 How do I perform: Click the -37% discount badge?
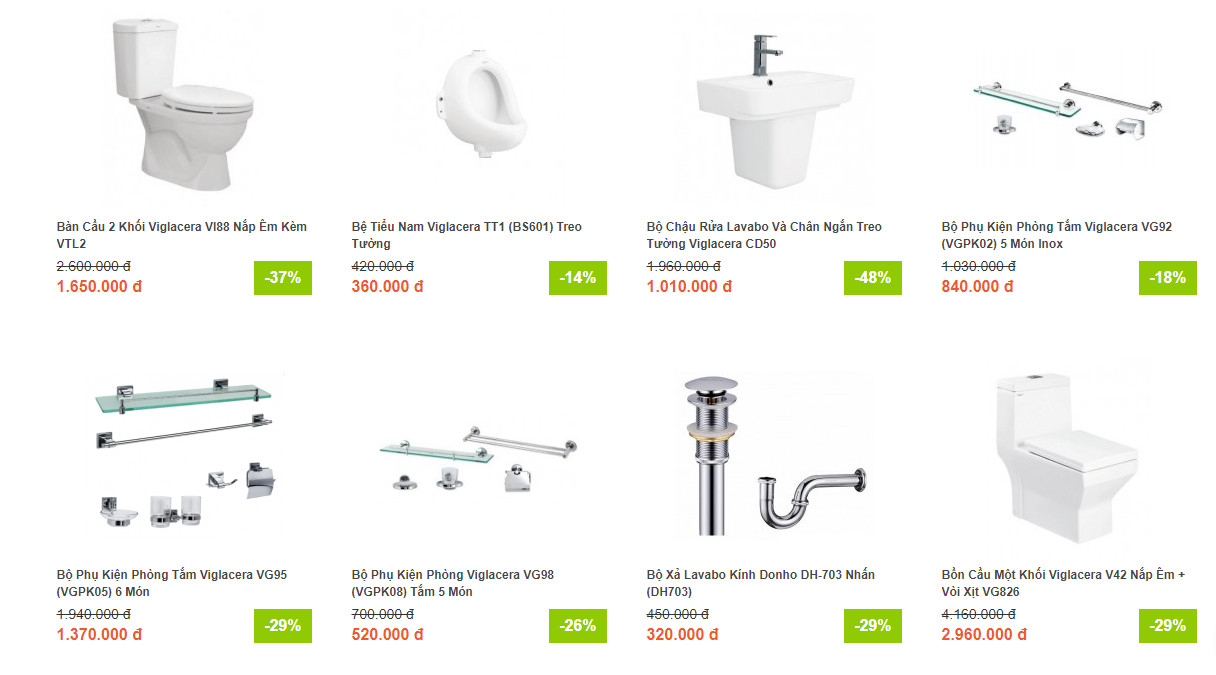283,278
